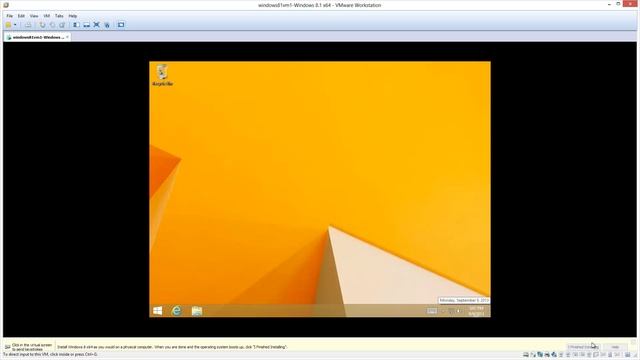Viewport: 640px width, 360px height.
Task: Click the guest volume tray icon
Action: [459, 311]
